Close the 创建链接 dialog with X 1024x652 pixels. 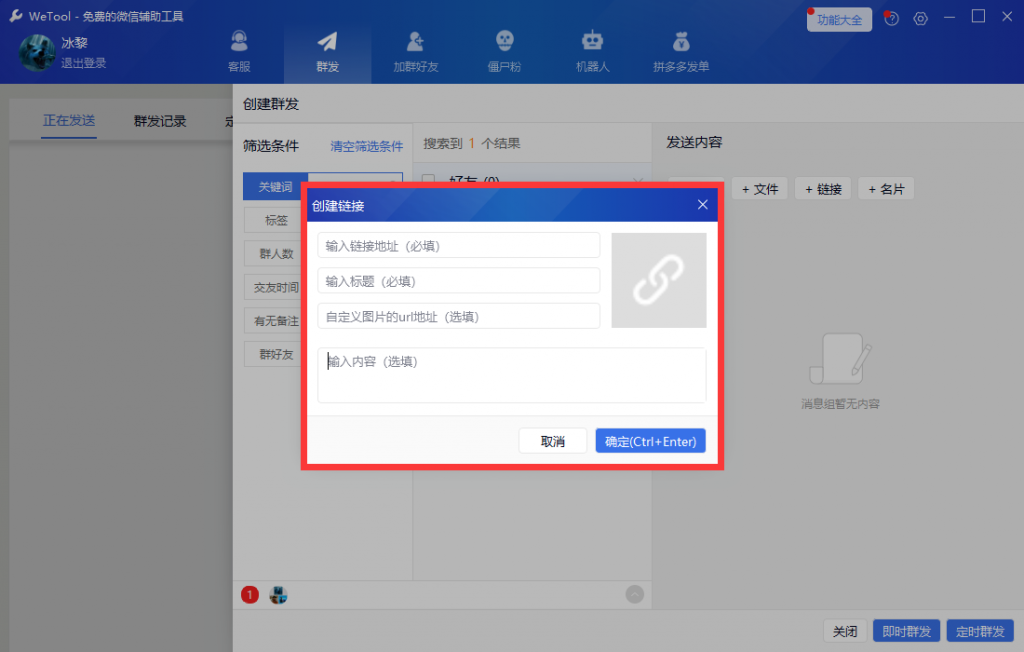tap(702, 205)
